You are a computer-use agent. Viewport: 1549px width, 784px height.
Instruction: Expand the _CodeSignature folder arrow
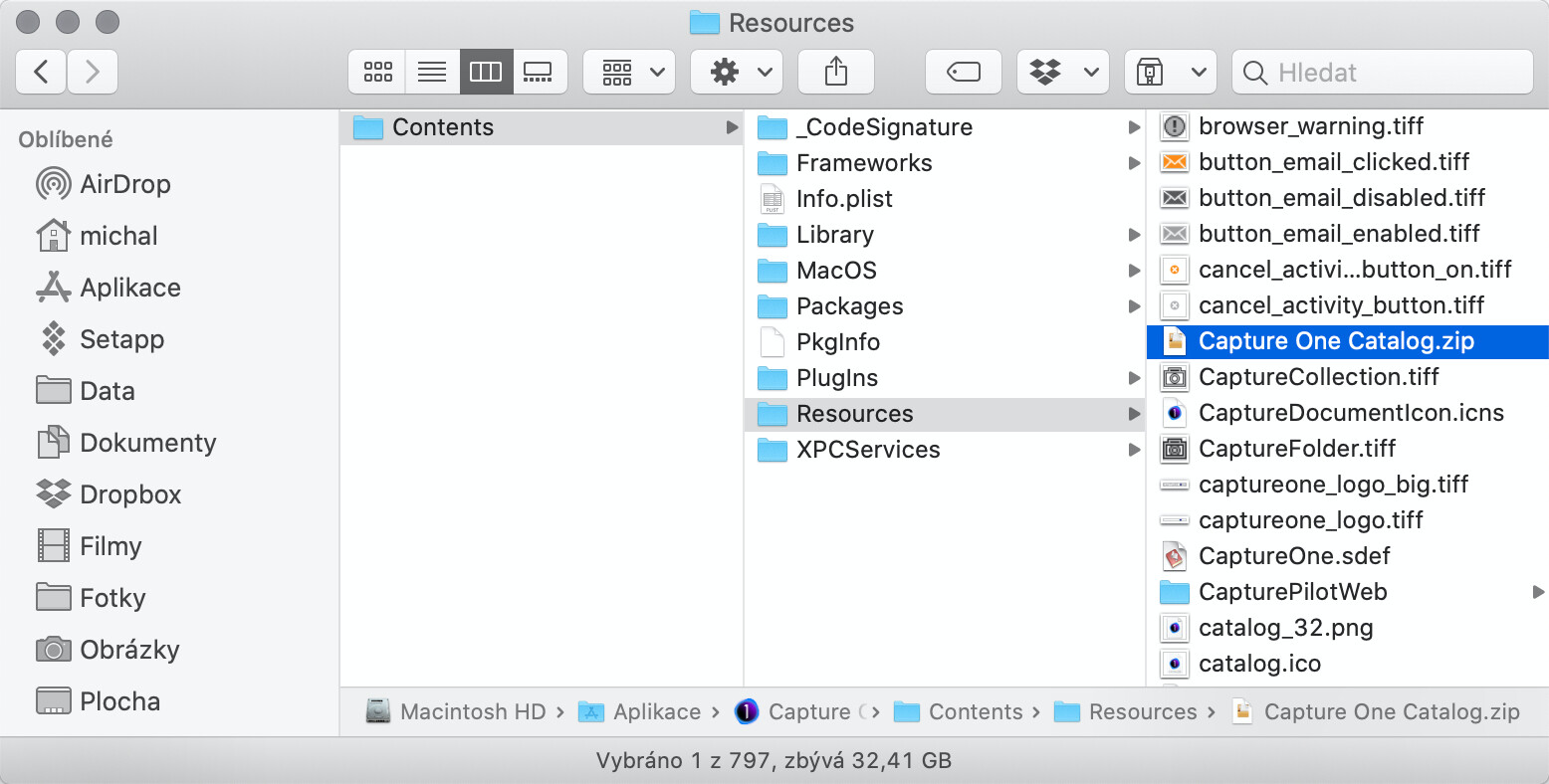pos(1134,127)
